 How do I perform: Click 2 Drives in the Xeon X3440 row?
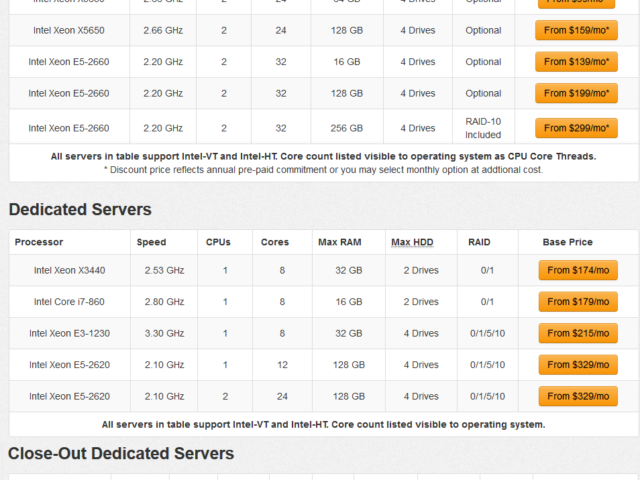click(x=421, y=270)
